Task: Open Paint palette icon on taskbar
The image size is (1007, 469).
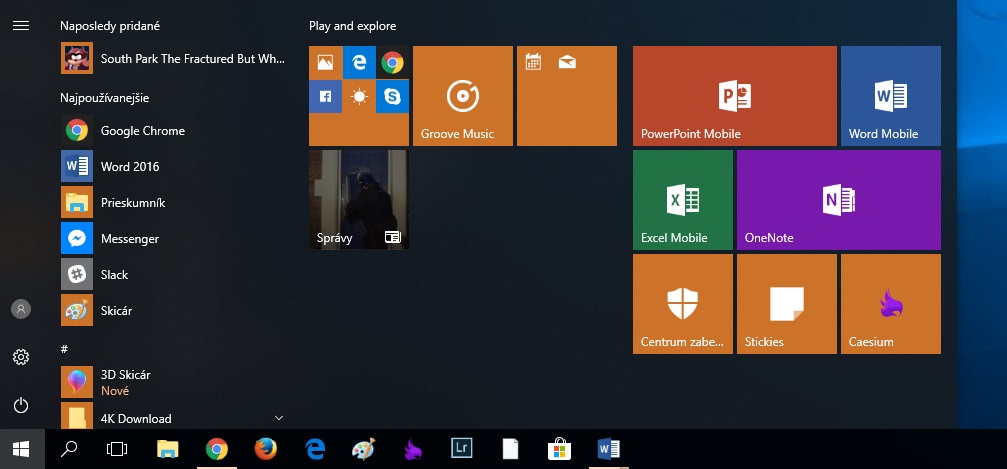Action: point(363,449)
